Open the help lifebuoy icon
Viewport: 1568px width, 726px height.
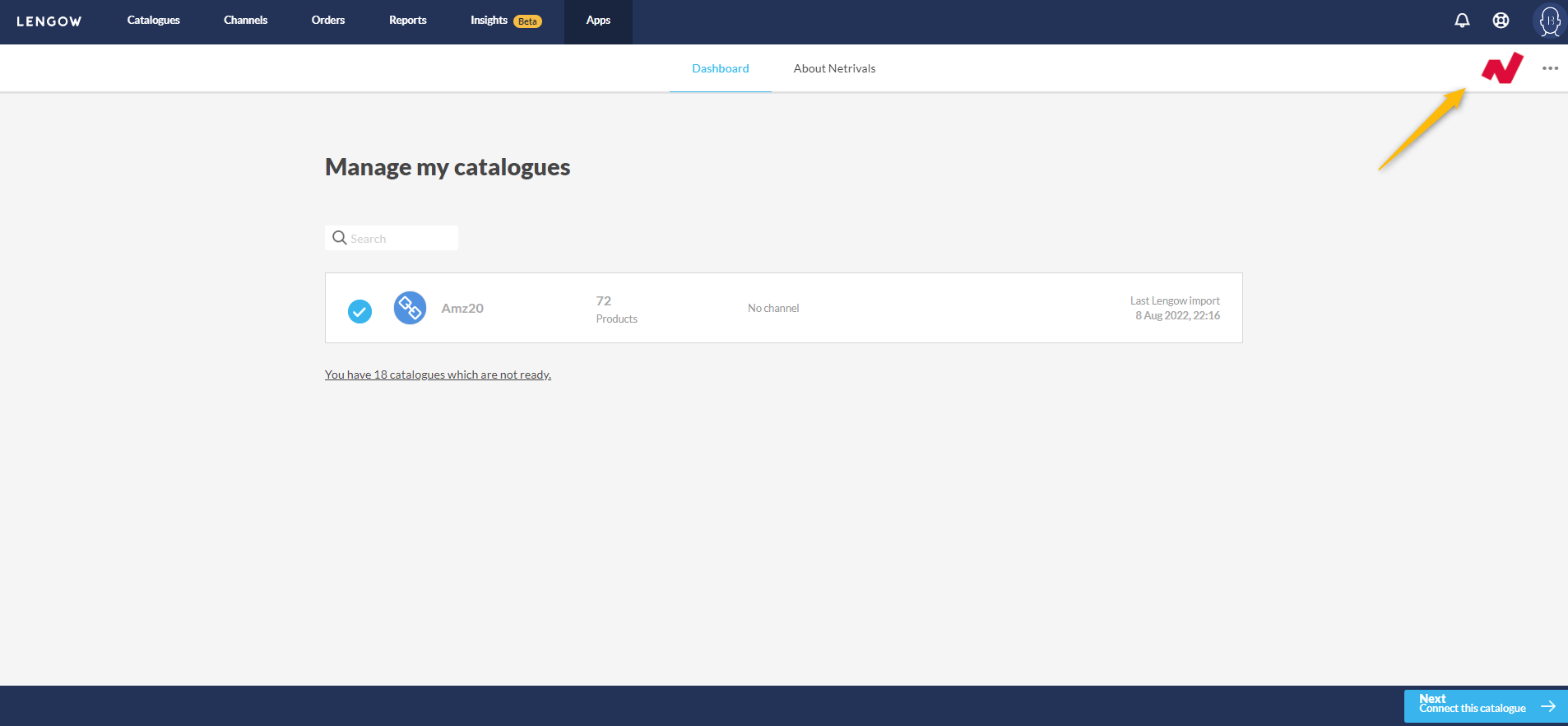tap(1501, 21)
